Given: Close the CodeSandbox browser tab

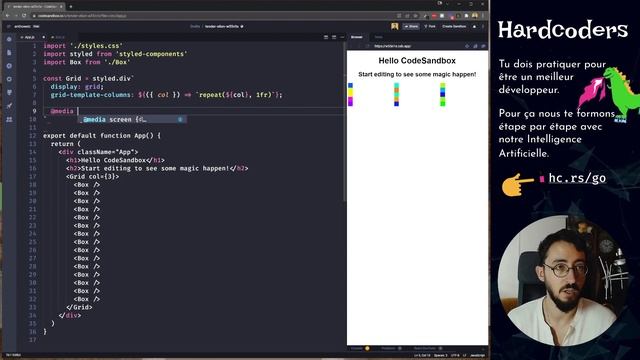Looking at the screenshot, I should coord(61,7).
